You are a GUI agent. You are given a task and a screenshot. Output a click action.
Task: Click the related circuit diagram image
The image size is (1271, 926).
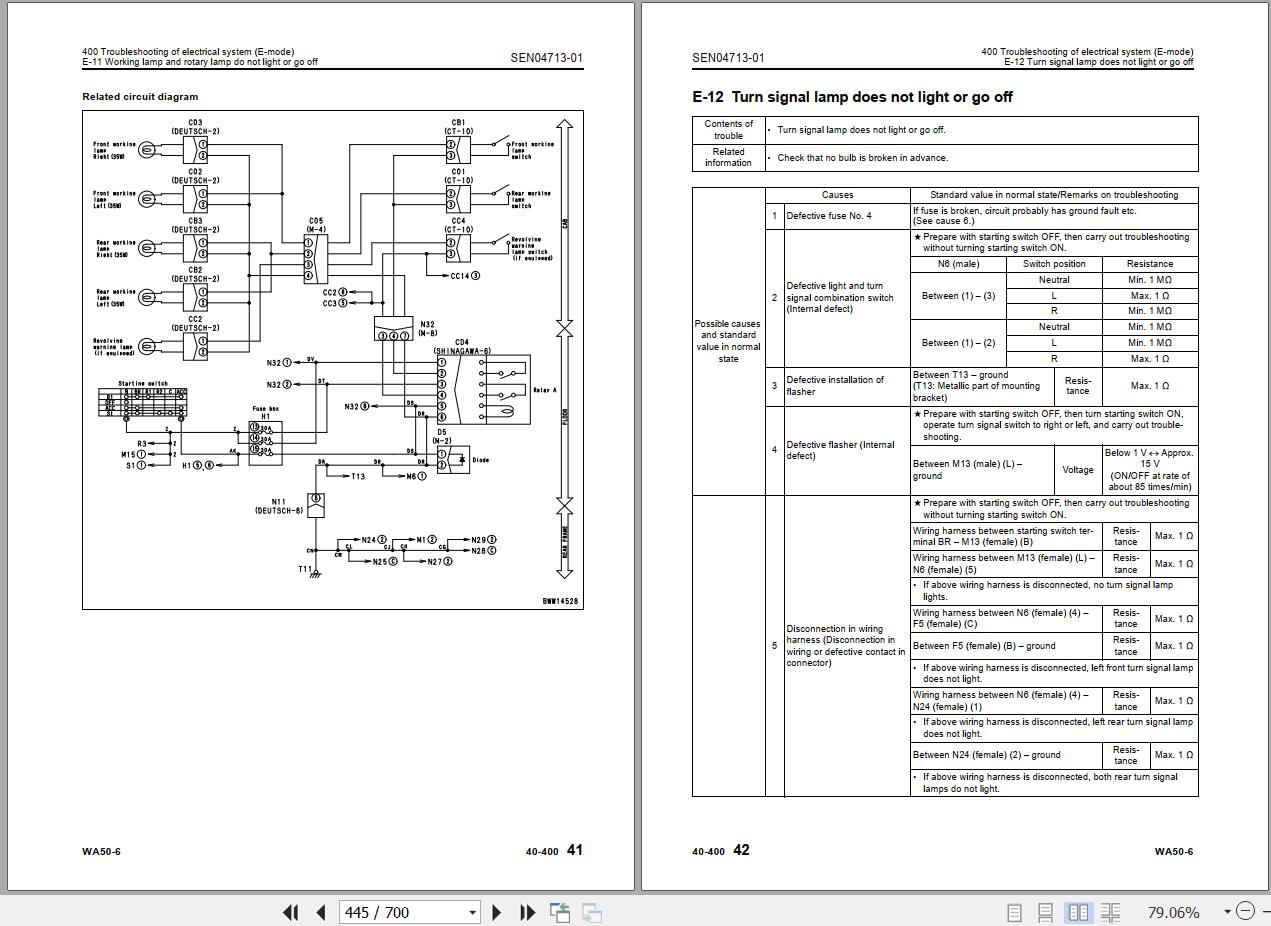[x=332, y=359]
